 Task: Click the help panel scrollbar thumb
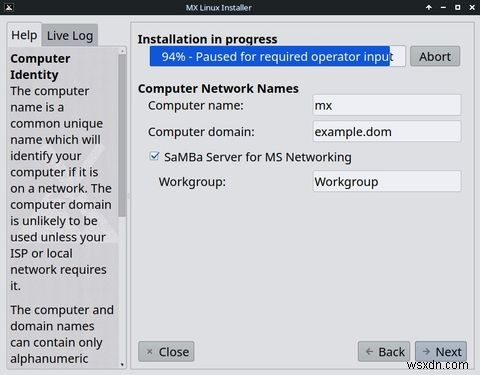tap(122, 135)
